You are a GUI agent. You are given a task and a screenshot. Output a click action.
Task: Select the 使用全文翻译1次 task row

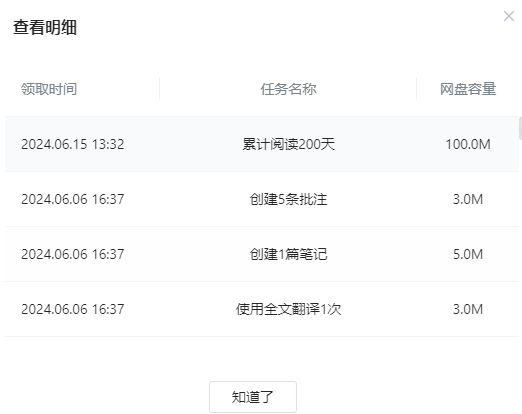coord(262,309)
